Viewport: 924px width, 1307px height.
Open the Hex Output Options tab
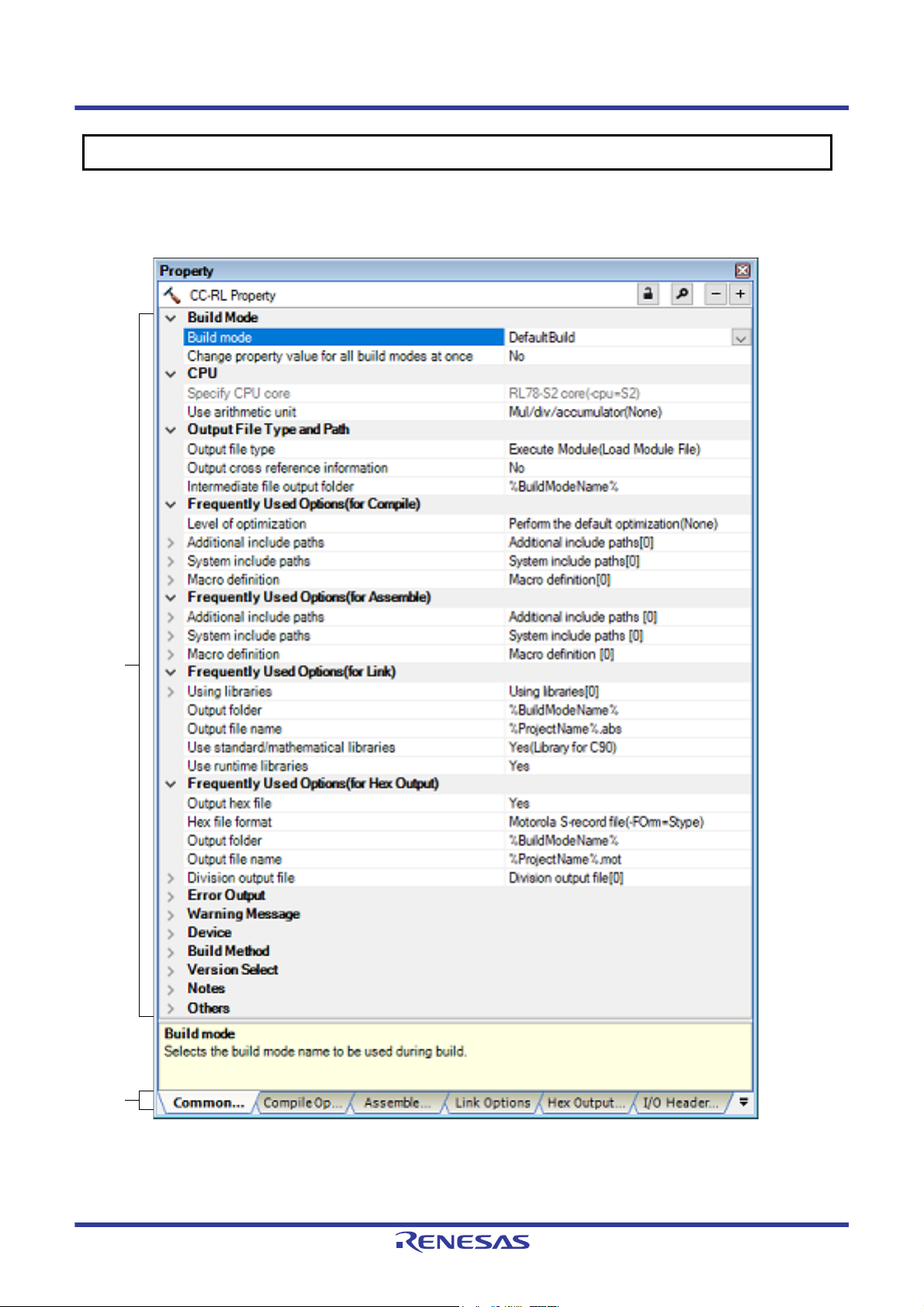586,1102
